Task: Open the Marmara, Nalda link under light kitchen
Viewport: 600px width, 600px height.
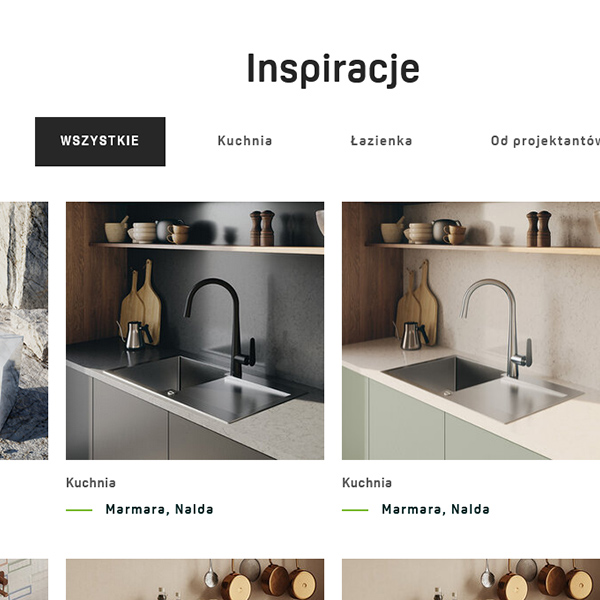Action: pyautogui.click(x=435, y=509)
